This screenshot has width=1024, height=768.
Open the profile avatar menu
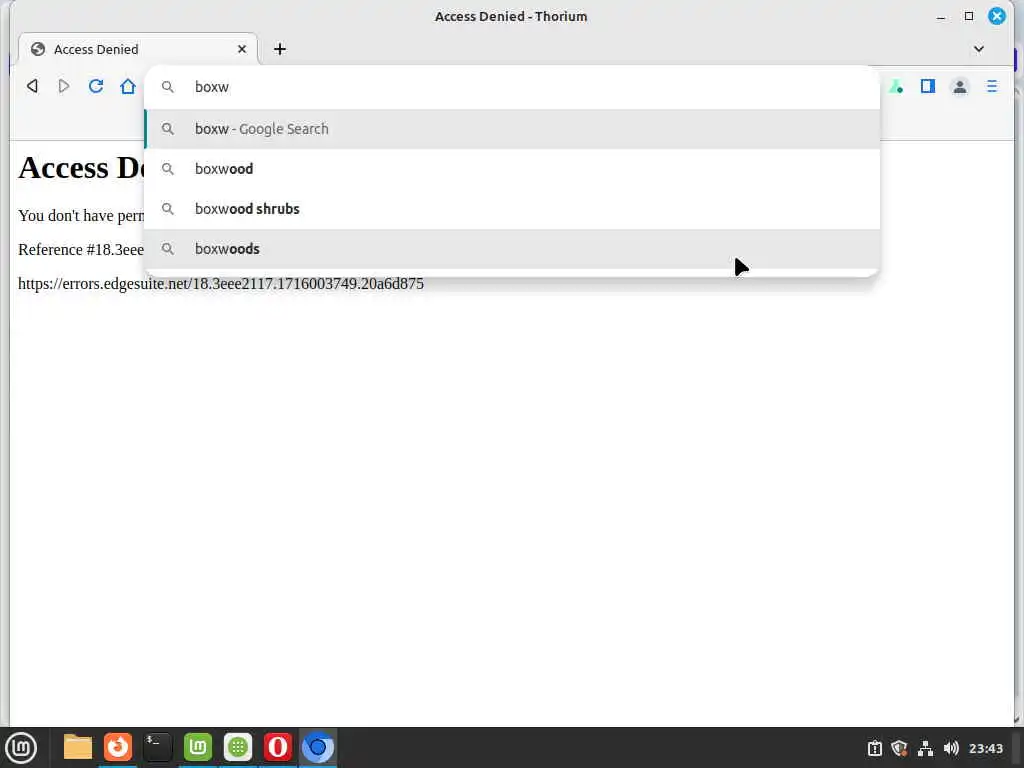pos(960,86)
